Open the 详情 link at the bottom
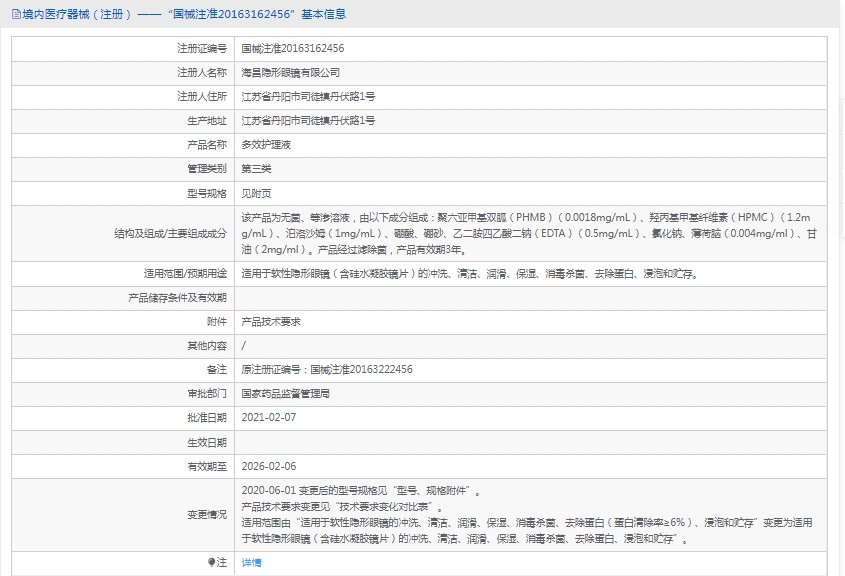This screenshot has width=845, height=576. coord(251,563)
